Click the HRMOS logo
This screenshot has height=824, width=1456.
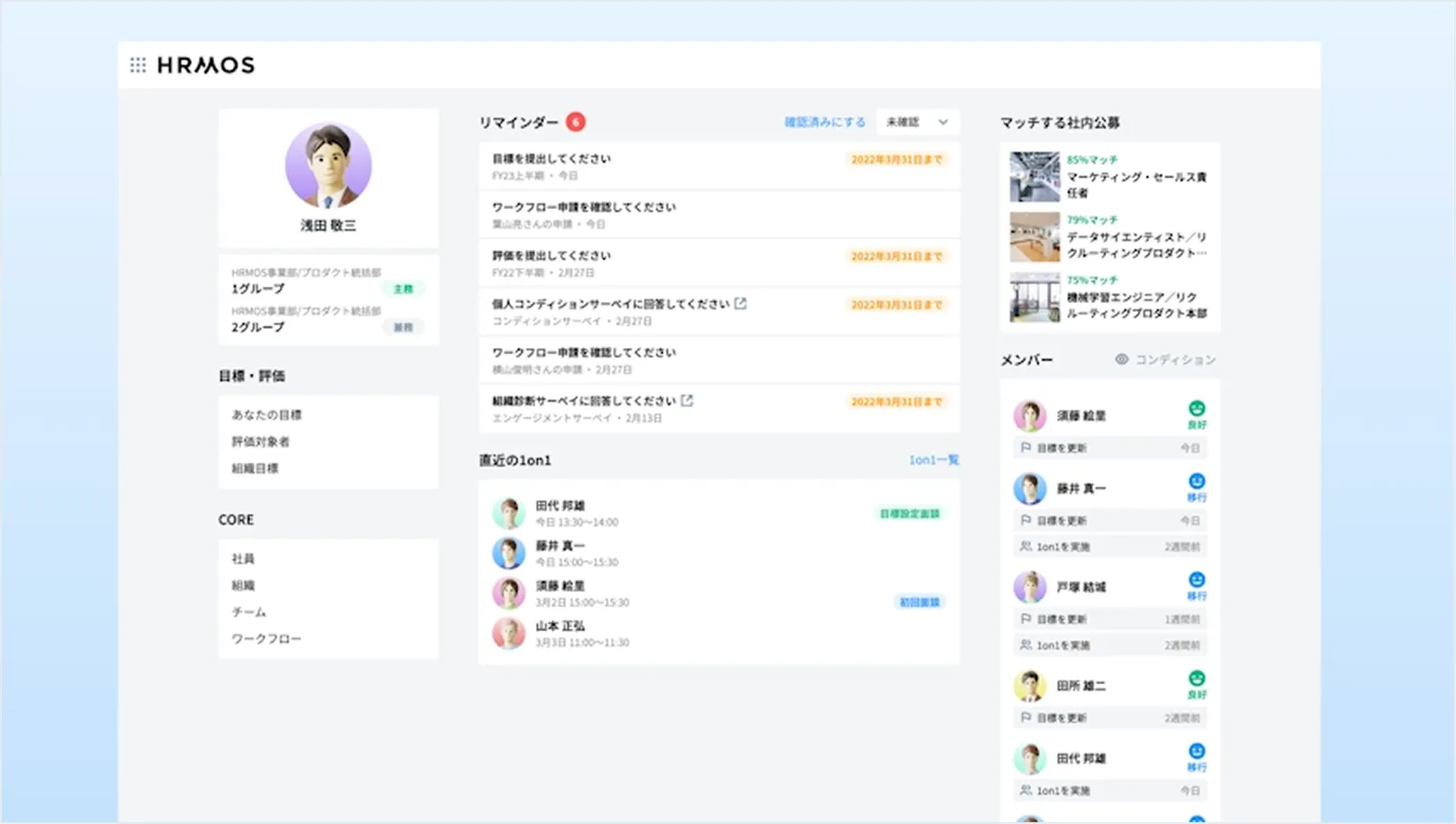point(205,65)
